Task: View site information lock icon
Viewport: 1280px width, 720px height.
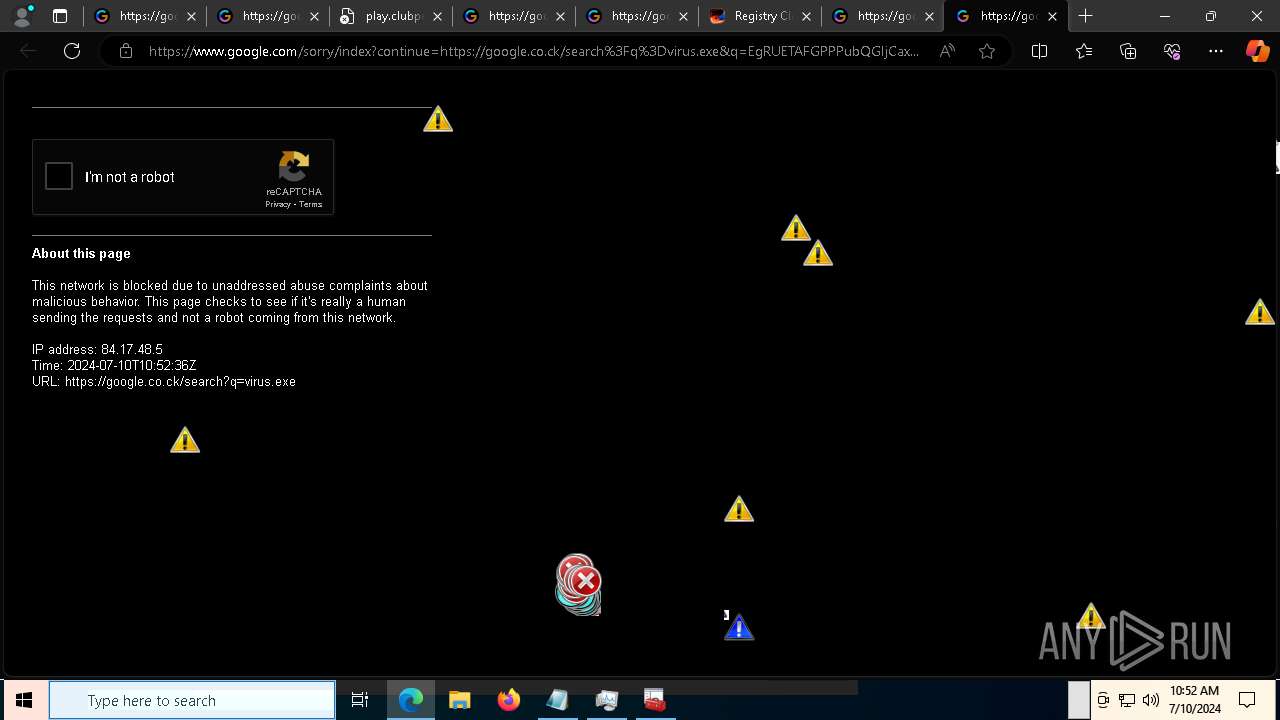Action: [125, 51]
